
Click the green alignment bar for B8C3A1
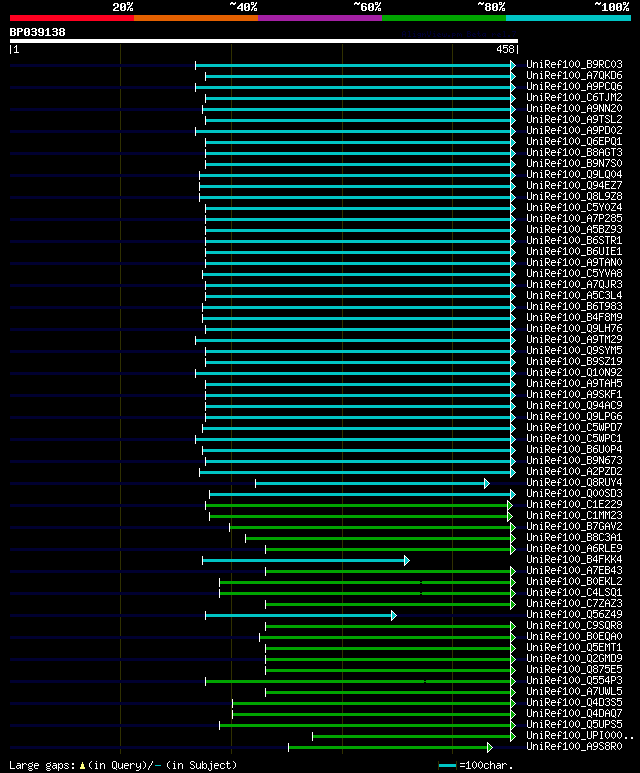(379, 538)
